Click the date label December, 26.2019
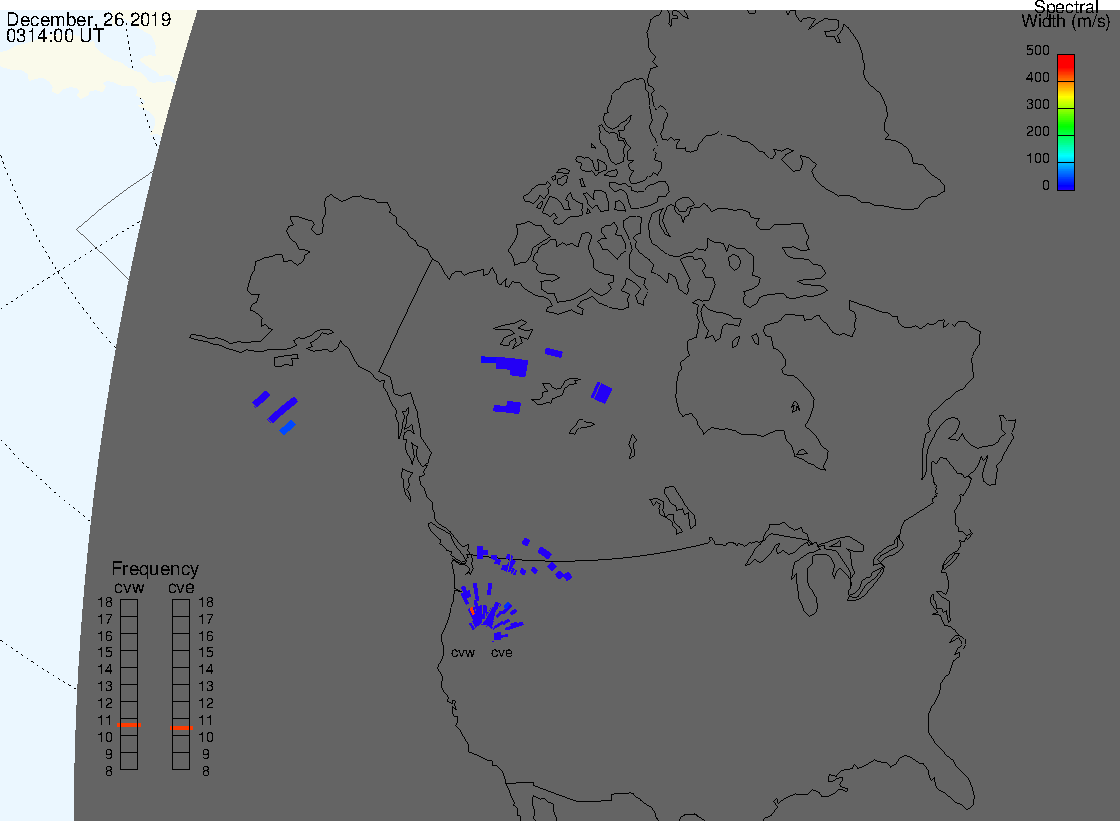 tap(89, 19)
